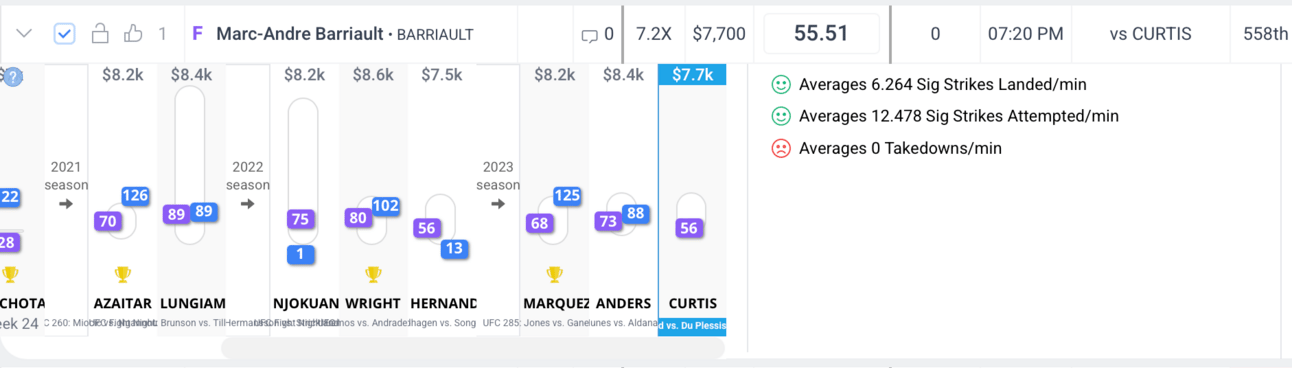This screenshot has height=368, width=1292.
Task: Click the LUNGIAM score range bar
Action: click(190, 165)
